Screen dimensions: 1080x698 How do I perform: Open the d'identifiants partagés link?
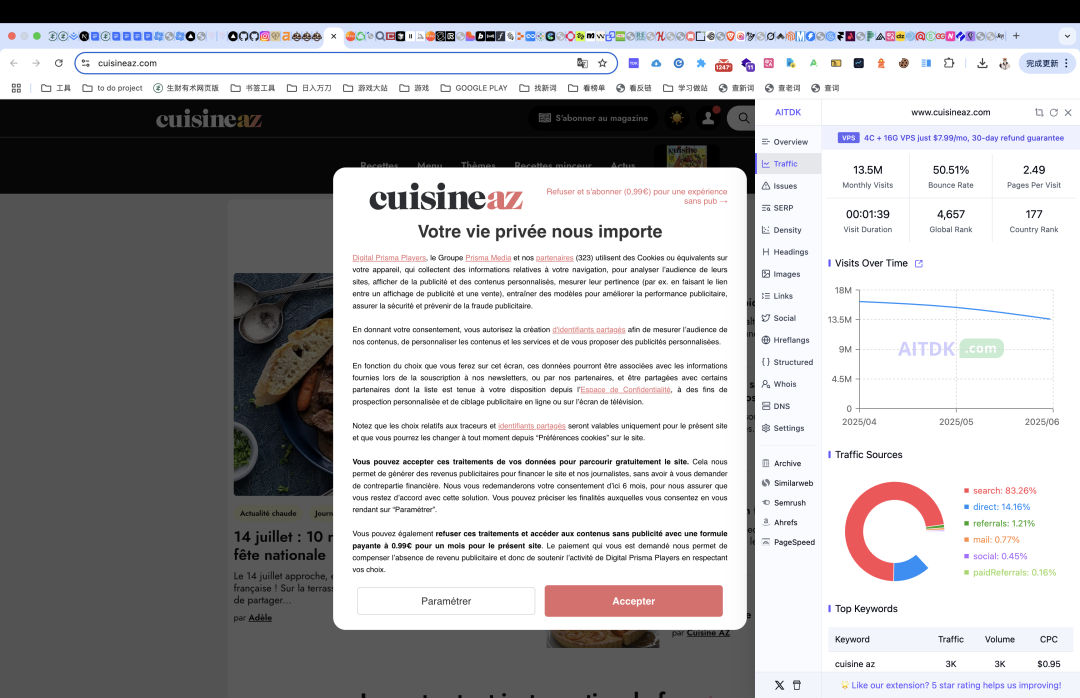pos(589,330)
